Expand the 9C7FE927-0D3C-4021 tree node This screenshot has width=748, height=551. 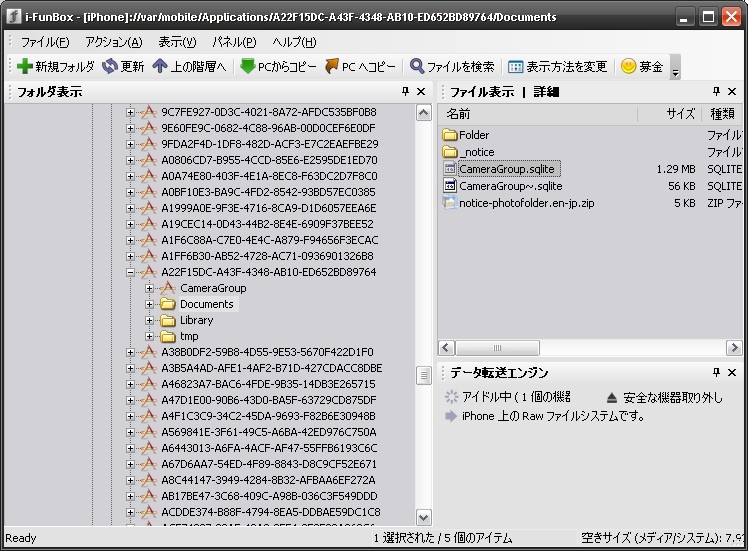point(130,112)
